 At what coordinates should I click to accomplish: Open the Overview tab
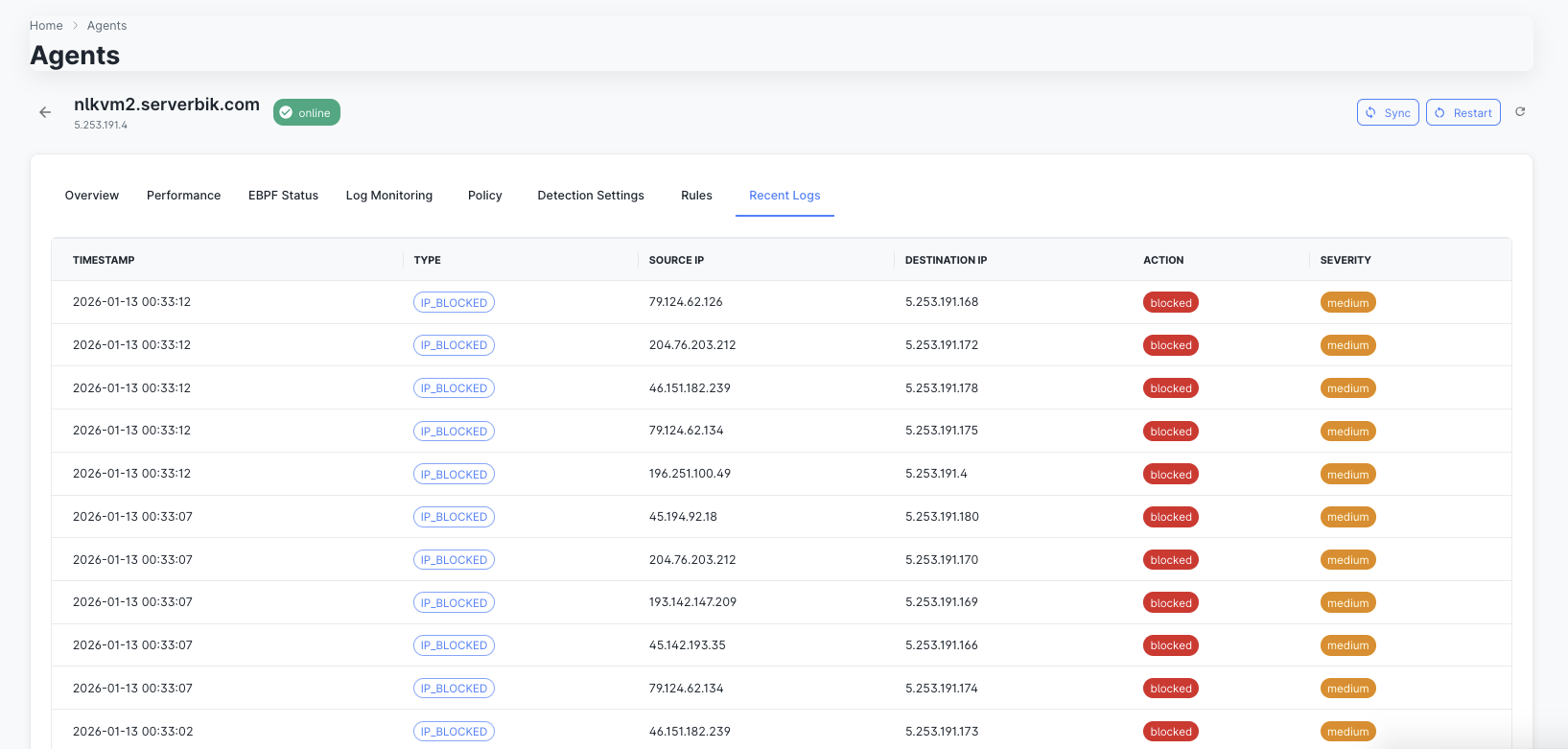[92, 196]
